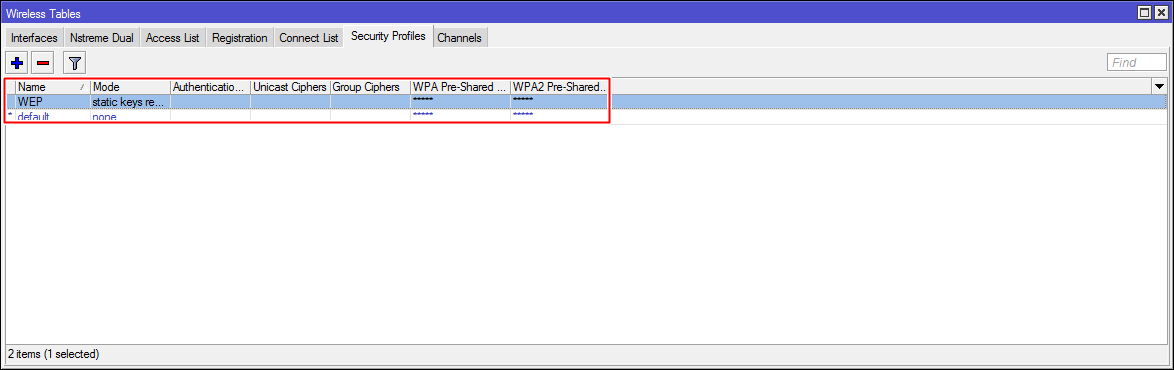
Task: Open the Registration tab
Action: point(240,37)
